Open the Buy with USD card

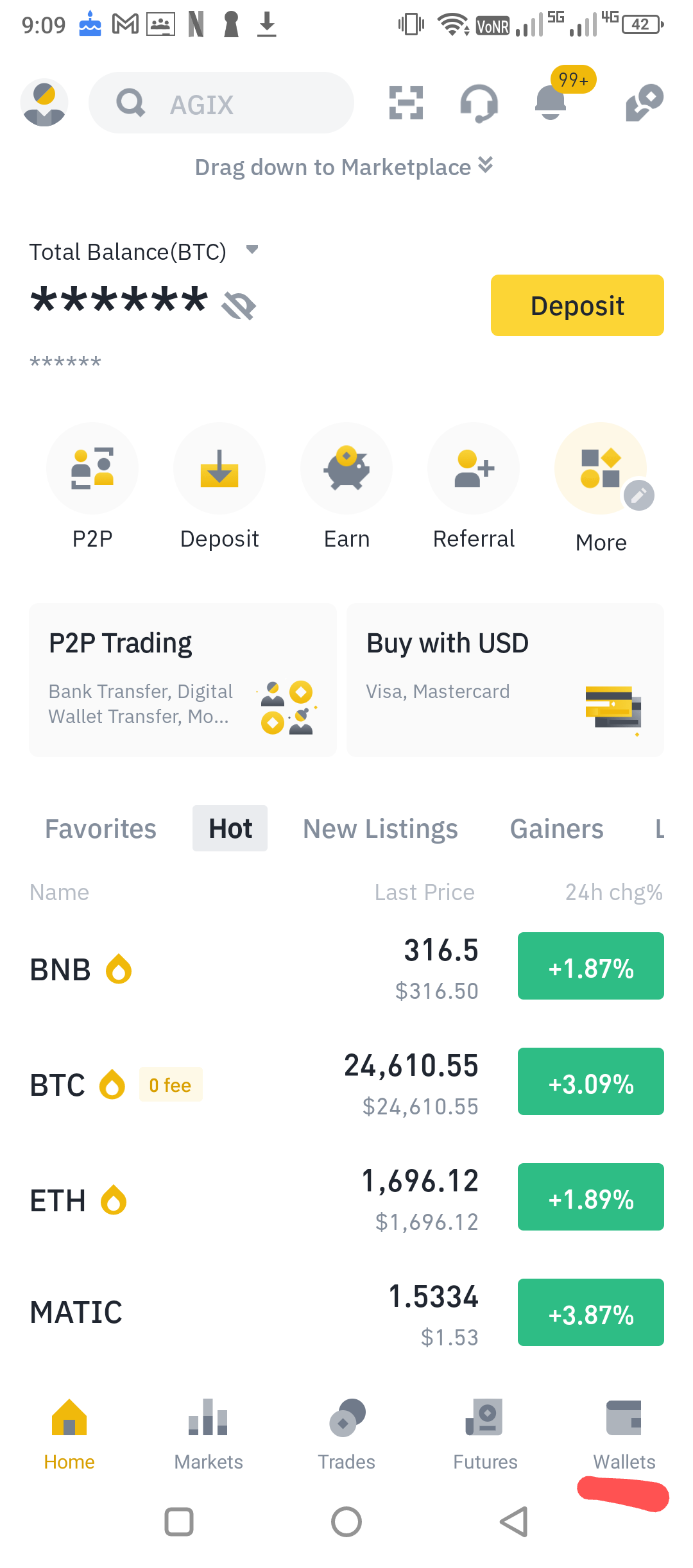[505, 680]
